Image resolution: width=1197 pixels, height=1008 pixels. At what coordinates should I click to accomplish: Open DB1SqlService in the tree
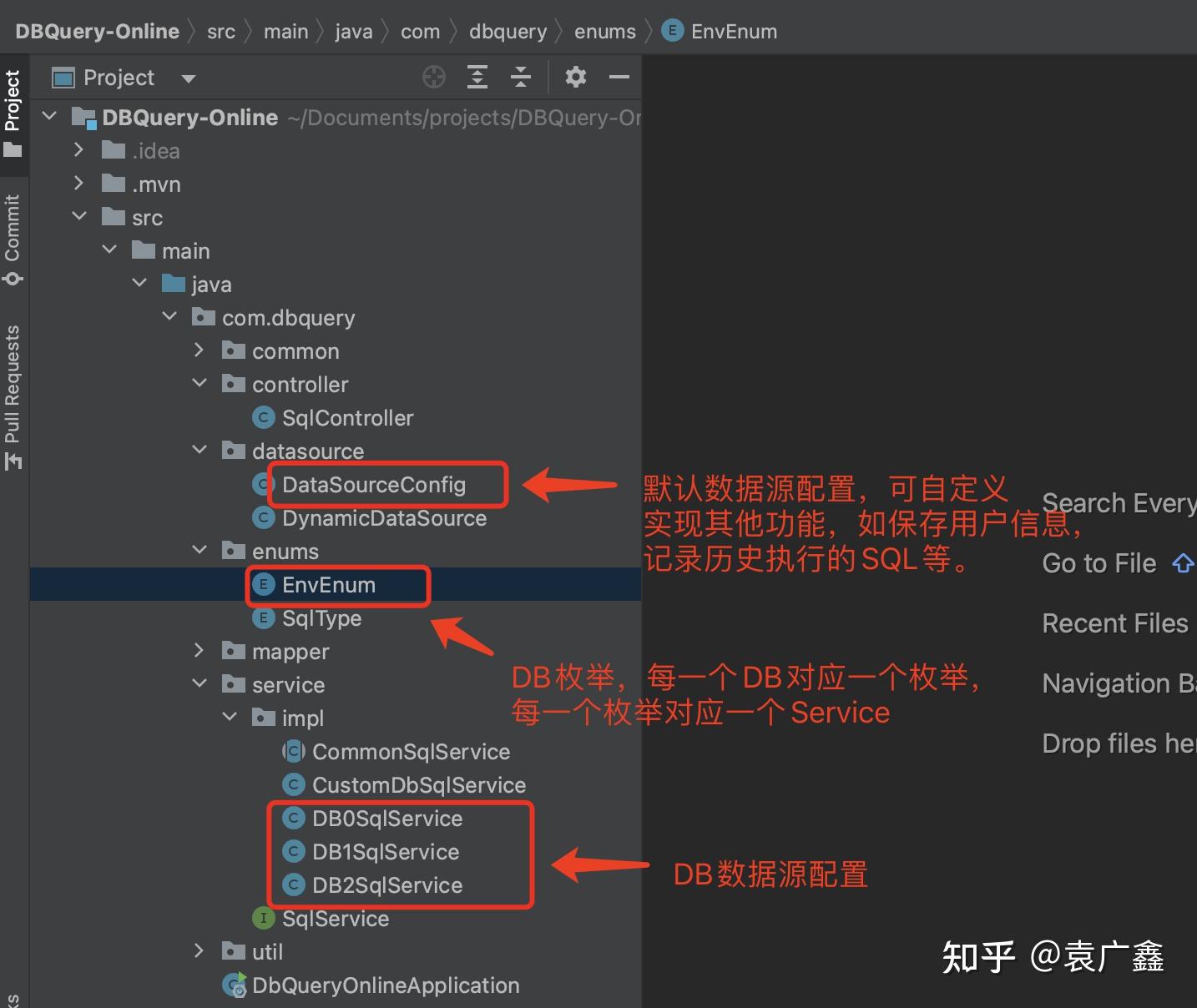[385, 851]
